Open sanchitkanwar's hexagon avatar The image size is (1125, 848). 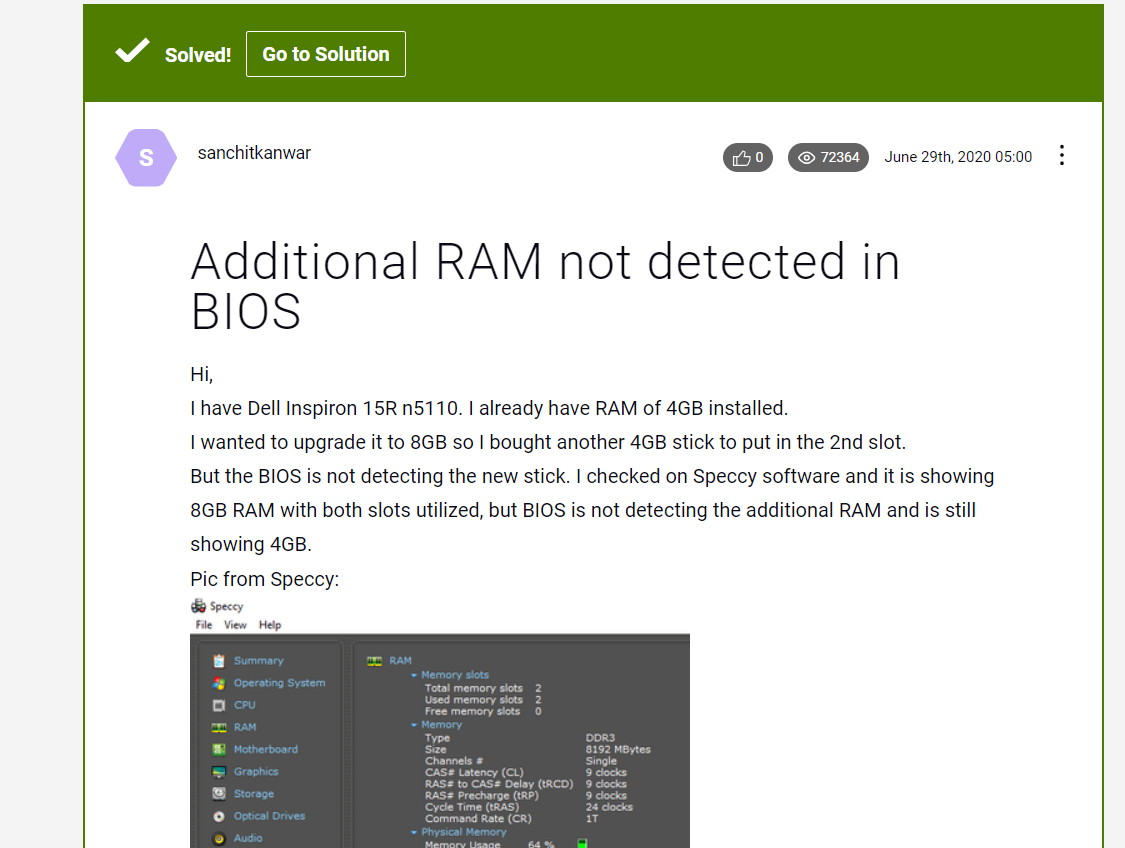pyautogui.click(x=146, y=158)
